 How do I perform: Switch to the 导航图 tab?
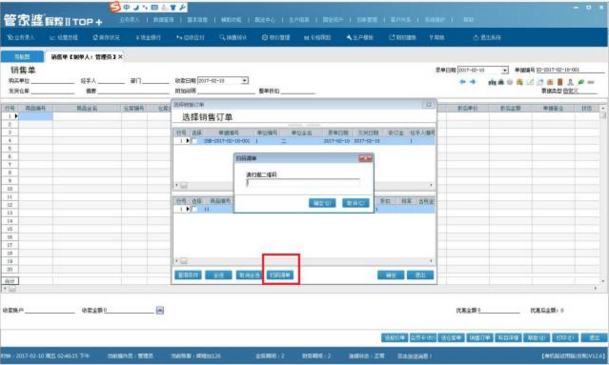point(22,57)
